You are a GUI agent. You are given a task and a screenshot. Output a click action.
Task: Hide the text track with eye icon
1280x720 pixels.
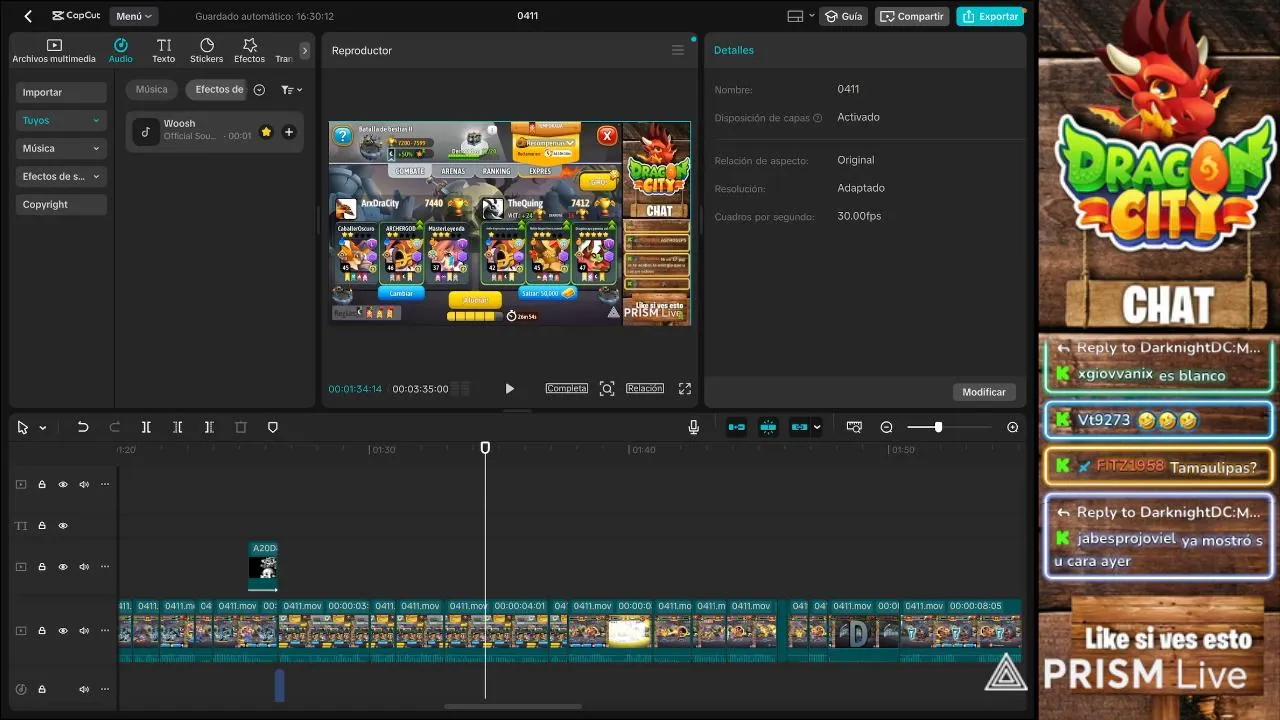coord(63,526)
